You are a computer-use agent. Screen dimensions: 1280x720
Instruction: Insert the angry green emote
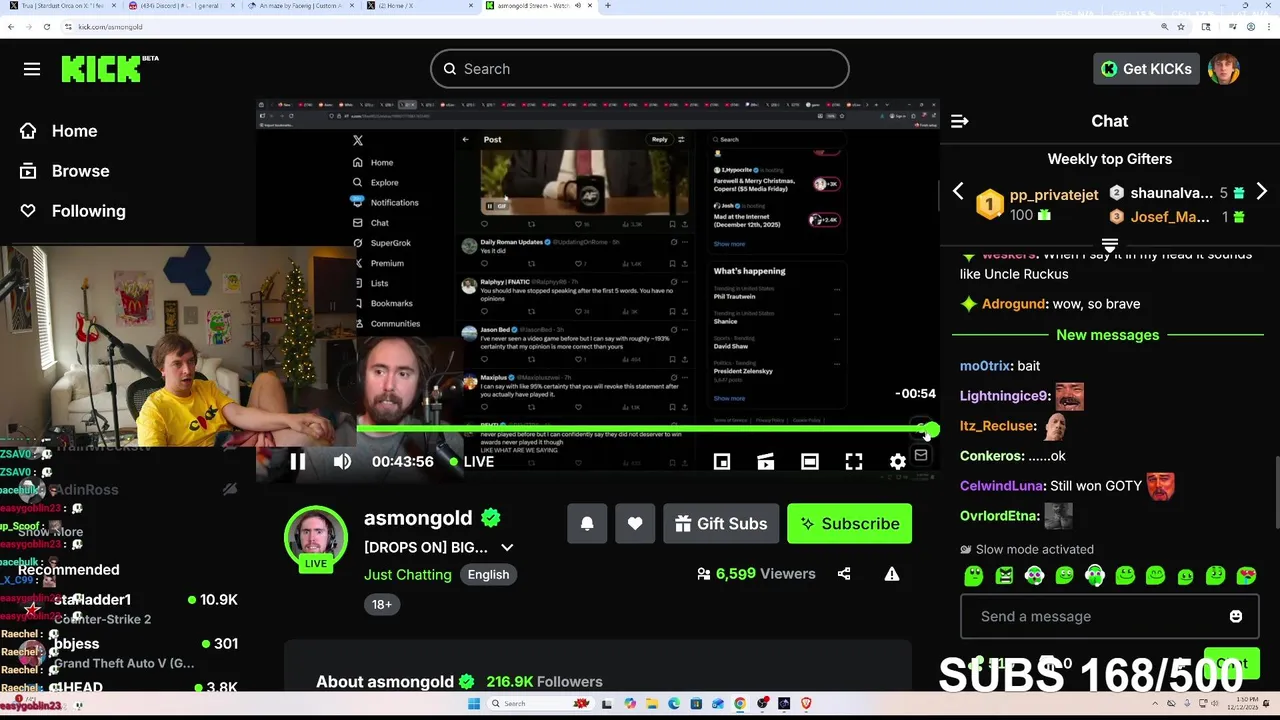(x=1004, y=575)
